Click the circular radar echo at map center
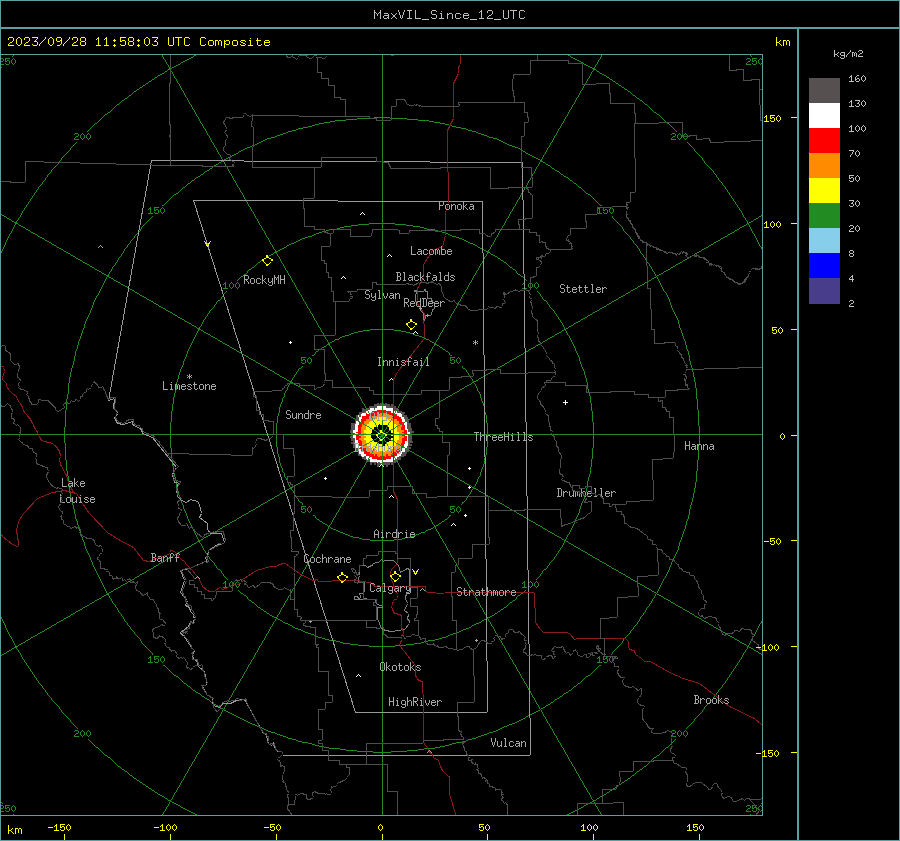This screenshot has width=900, height=841. click(x=382, y=435)
